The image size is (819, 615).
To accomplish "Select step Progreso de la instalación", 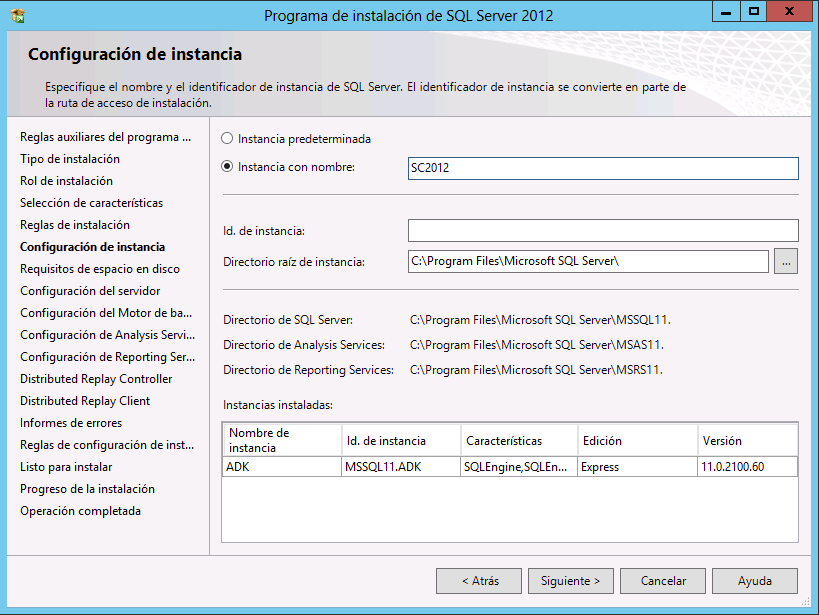I will pos(87,489).
